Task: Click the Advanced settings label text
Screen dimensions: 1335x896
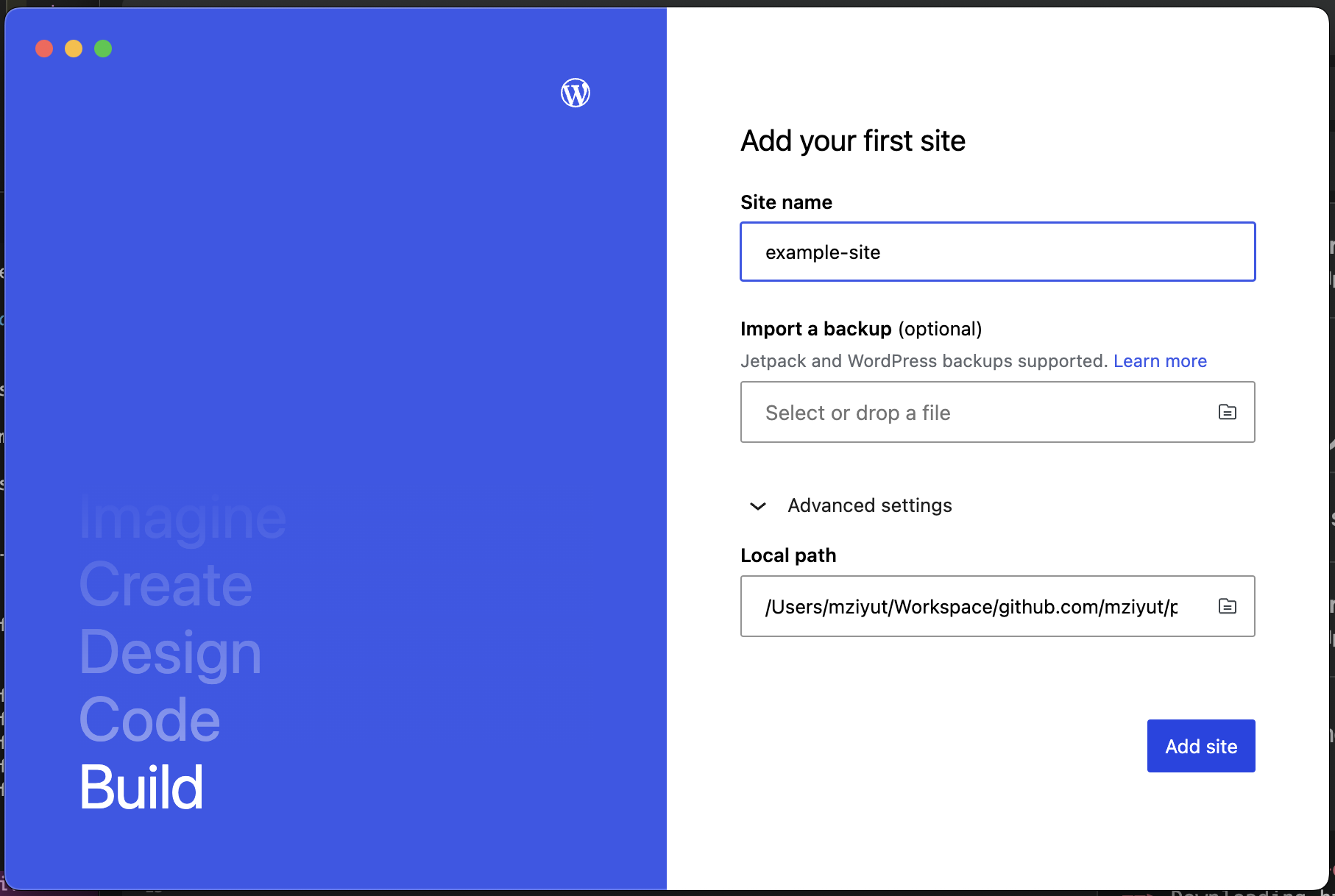Action: click(870, 505)
